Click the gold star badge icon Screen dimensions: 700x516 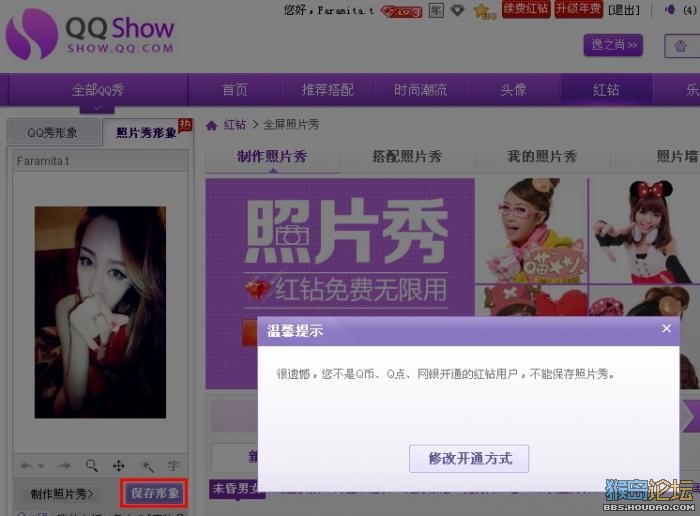484,11
